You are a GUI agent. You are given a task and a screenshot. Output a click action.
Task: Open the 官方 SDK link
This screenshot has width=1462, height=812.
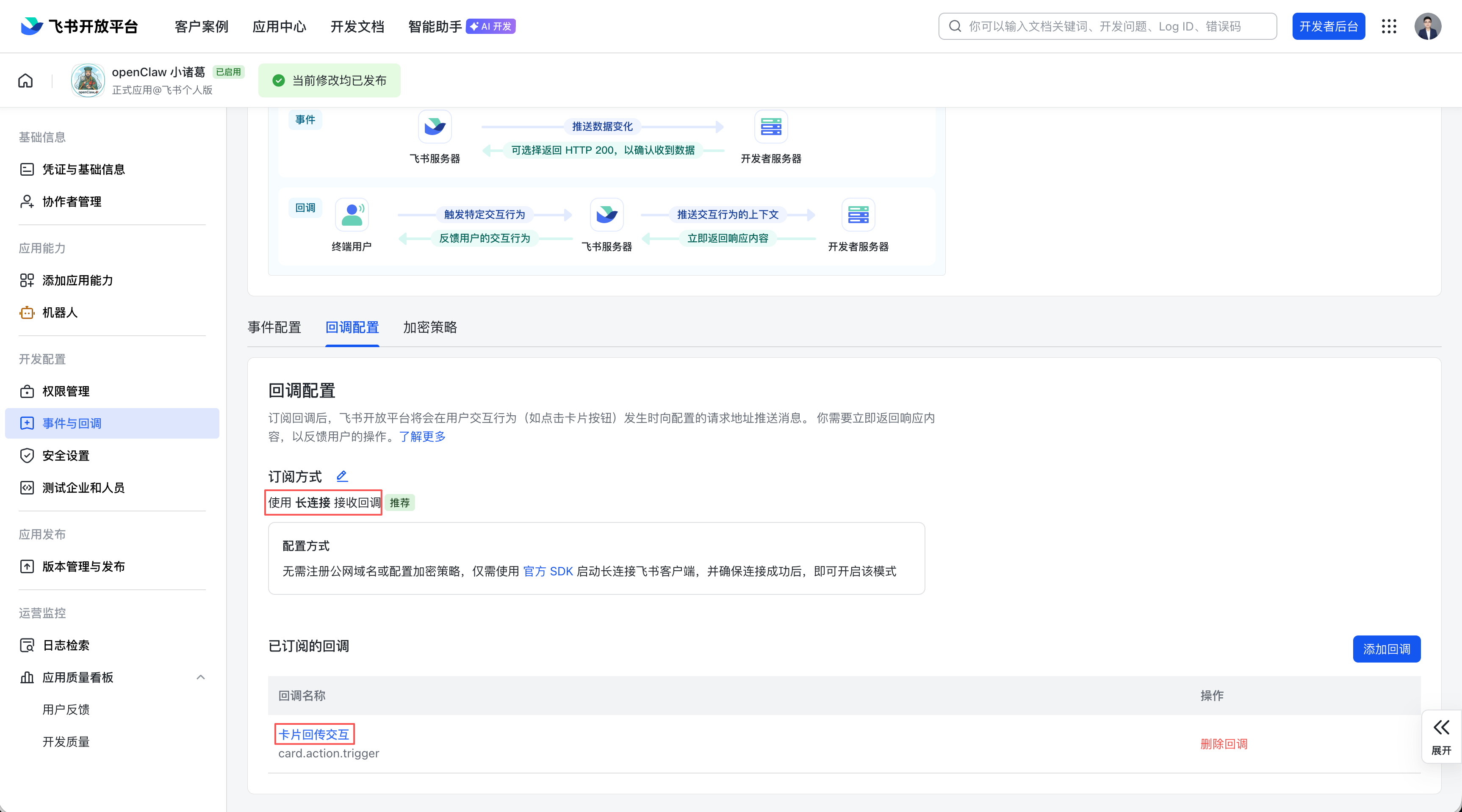pos(547,572)
